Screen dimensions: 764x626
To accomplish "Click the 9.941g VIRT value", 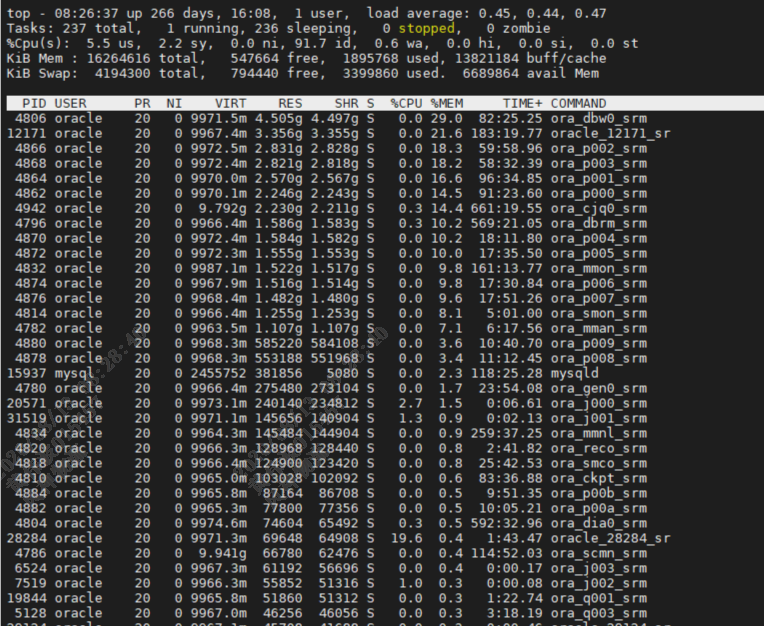I will tap(223, 554).
